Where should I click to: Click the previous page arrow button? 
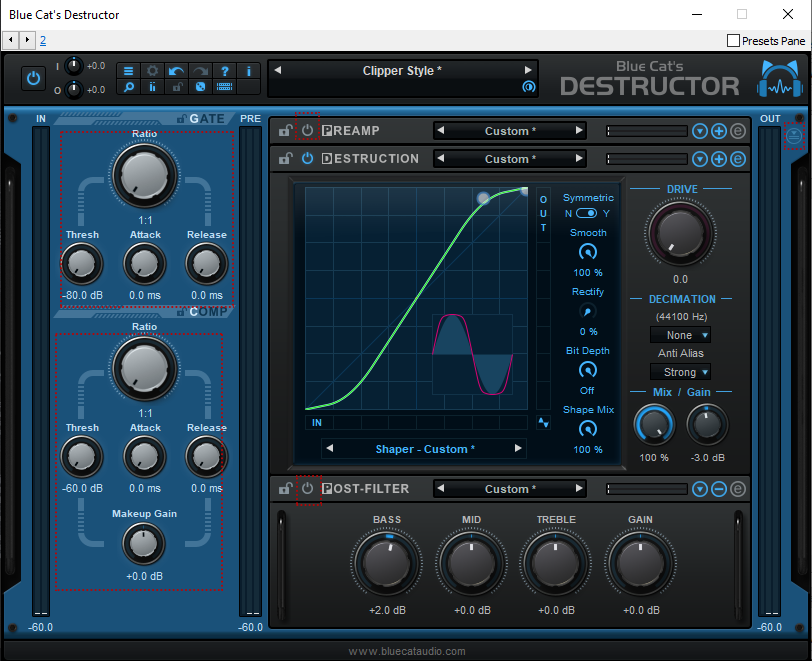pos(11,40)
